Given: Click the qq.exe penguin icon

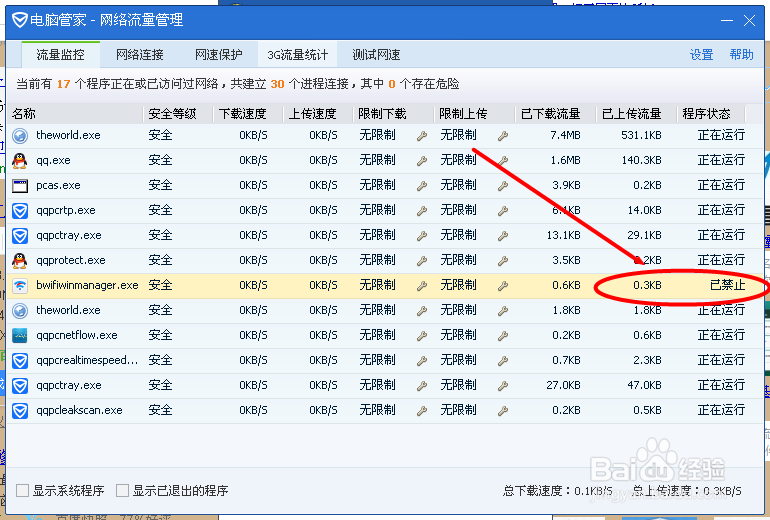Looking at the screenshot, I should [20, 161].
